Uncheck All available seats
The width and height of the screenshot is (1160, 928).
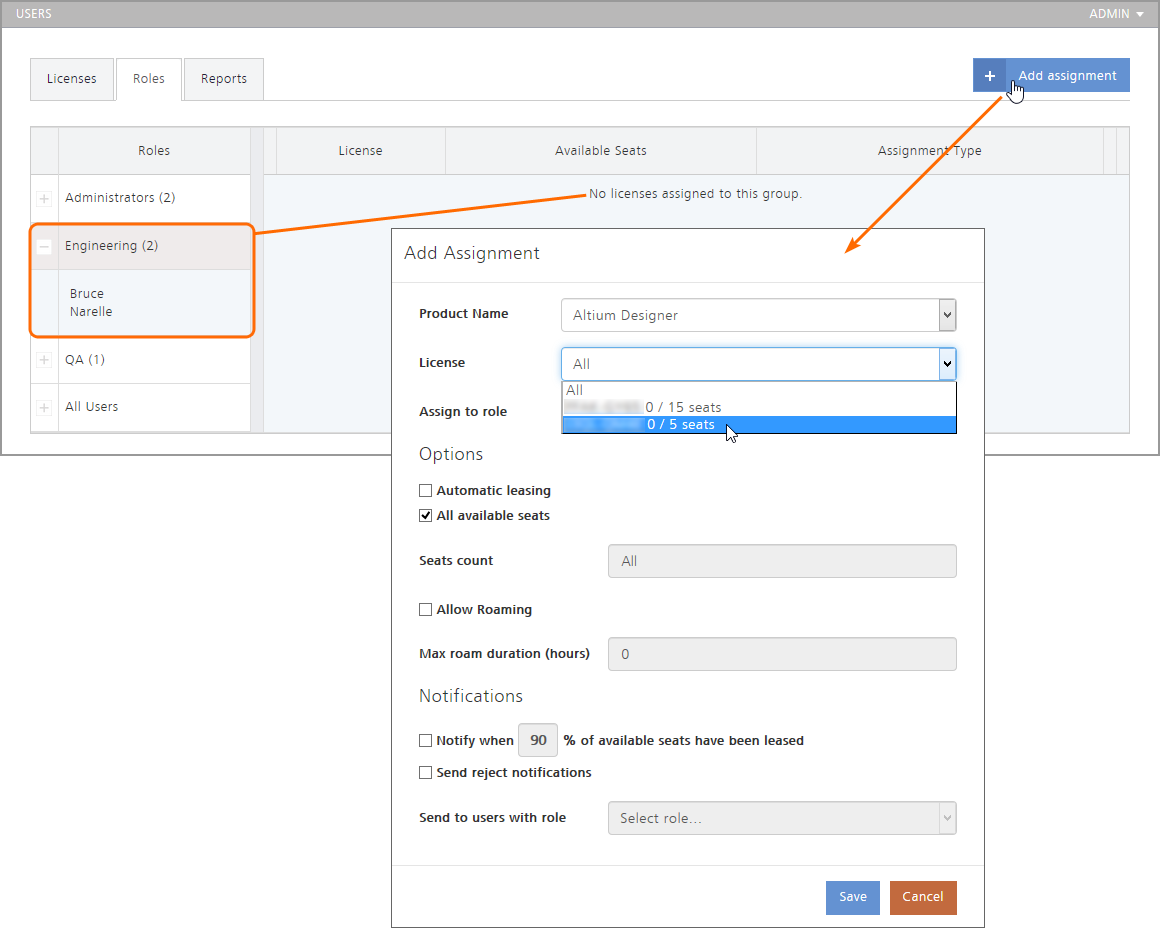[426, 516]
